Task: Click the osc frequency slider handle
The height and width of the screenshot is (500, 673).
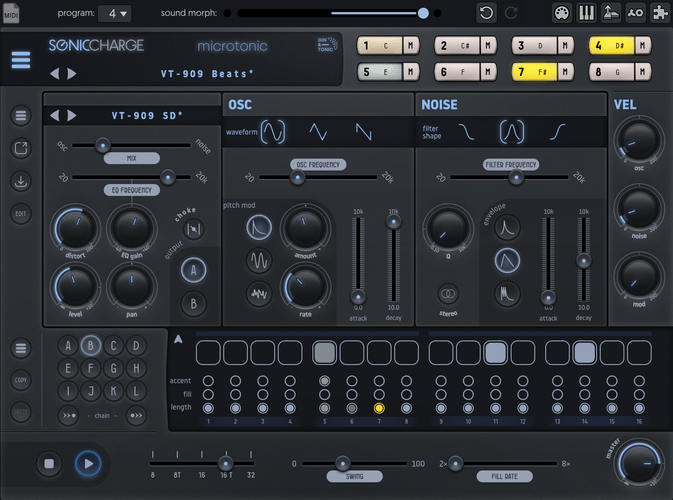Action: (297, 177)
